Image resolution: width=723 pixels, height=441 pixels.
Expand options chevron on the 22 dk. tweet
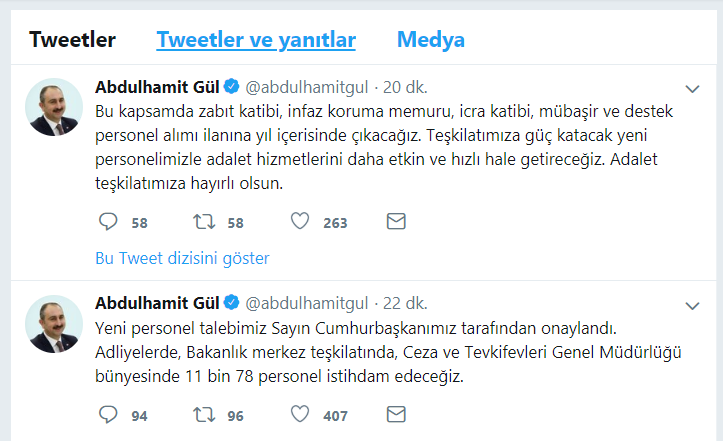click(x=693, y=306)
